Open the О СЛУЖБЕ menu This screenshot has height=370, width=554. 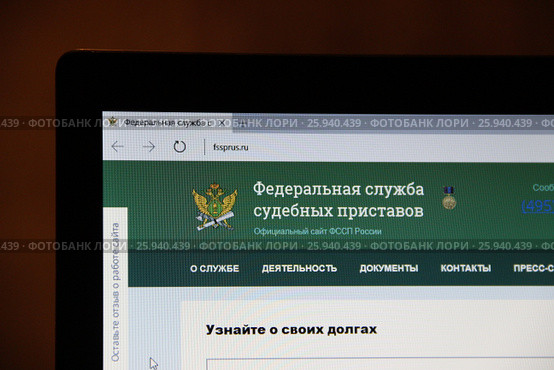click(x=214, y=269)
